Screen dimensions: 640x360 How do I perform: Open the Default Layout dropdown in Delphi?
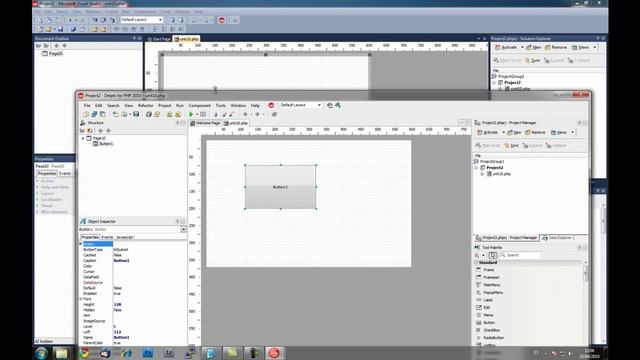[319, 105]
